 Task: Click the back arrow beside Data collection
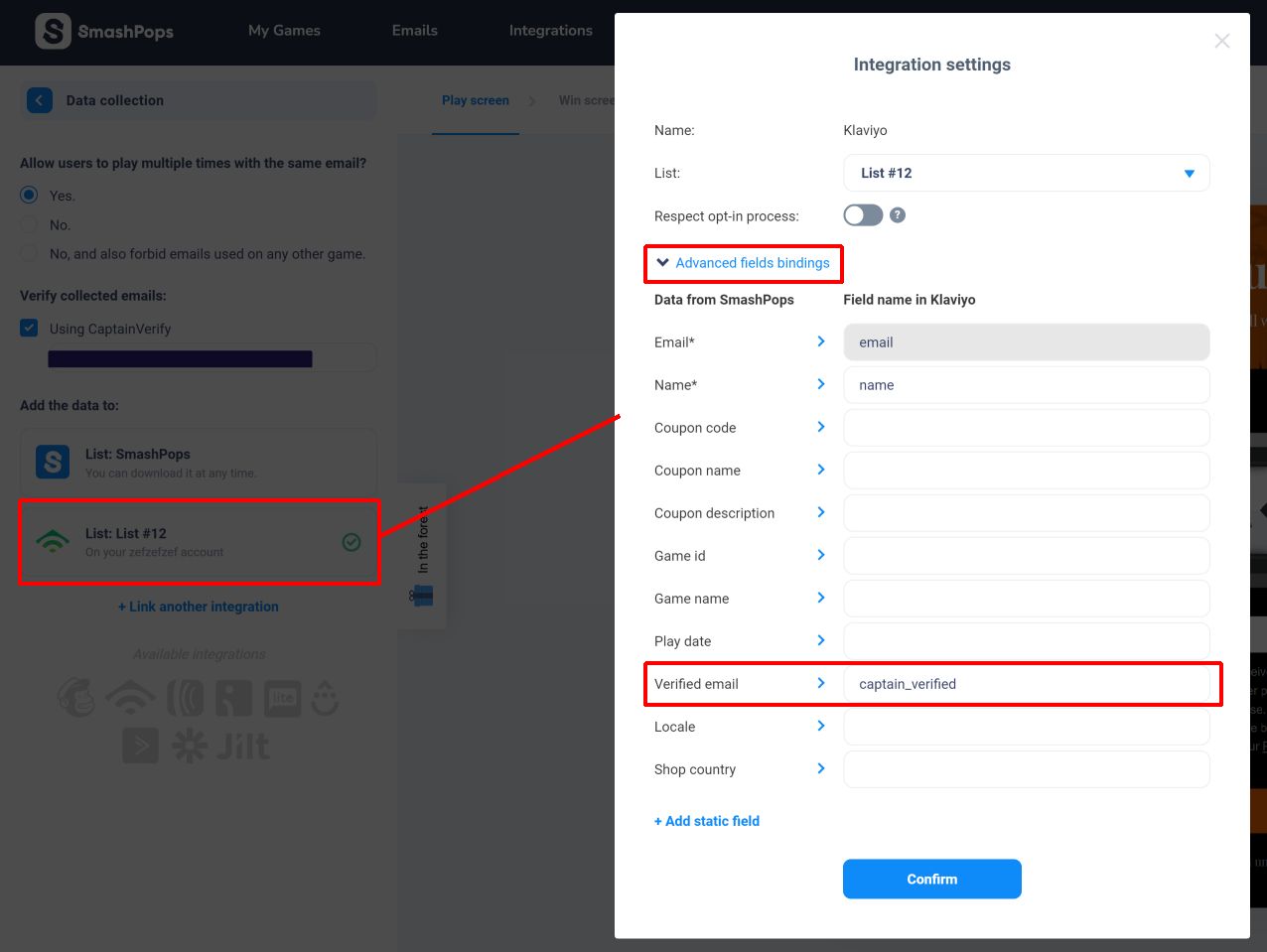point(40,100)
